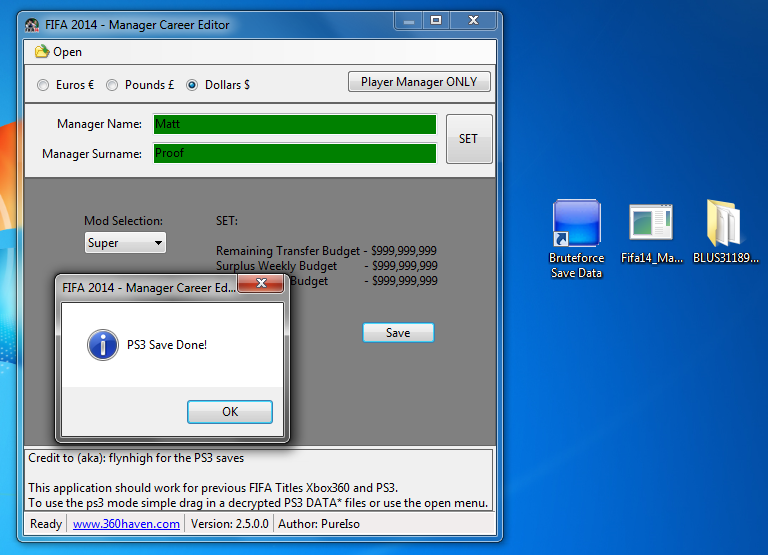Select the Dollars $ currency option
Screen dimensions: 768x555
click(x=218, y=85)
